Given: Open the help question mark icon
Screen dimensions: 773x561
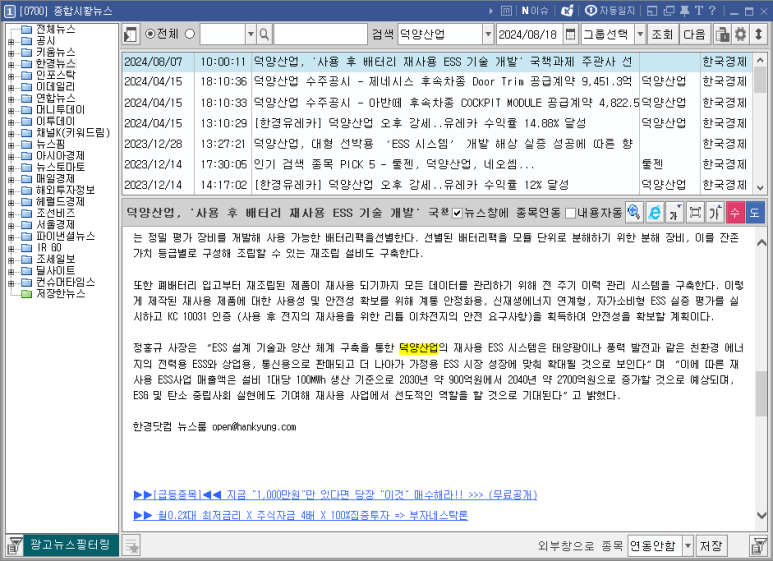Looking at the screenshot, I should (712, 10).
